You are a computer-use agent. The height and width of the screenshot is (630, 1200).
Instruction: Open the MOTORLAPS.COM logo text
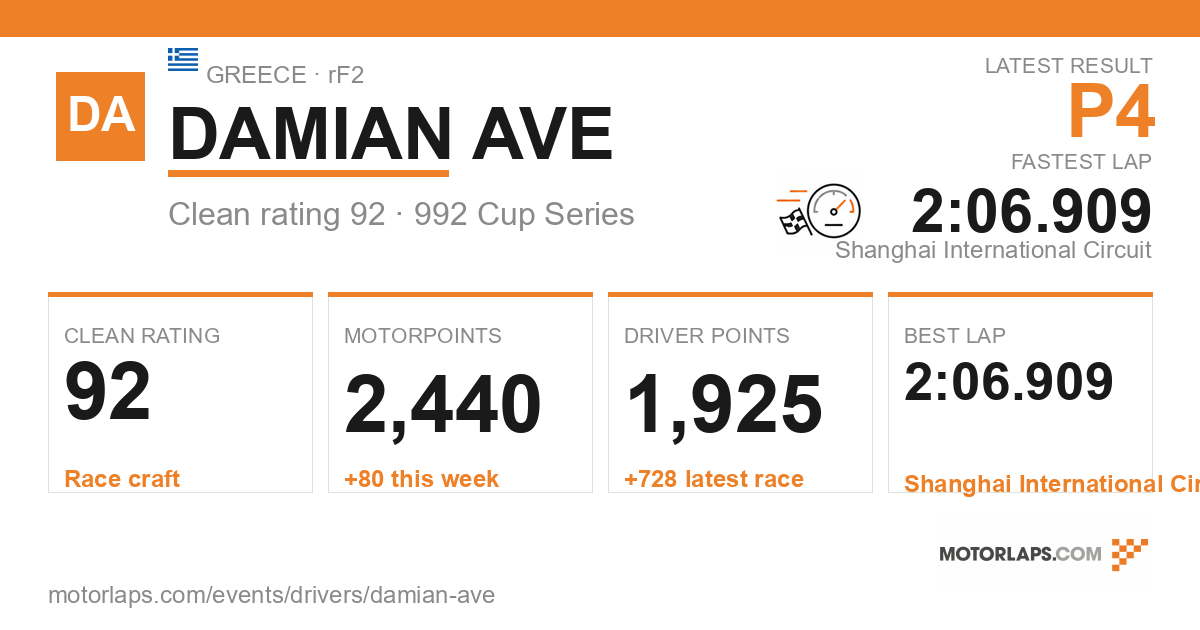(x=1020, y=554)
